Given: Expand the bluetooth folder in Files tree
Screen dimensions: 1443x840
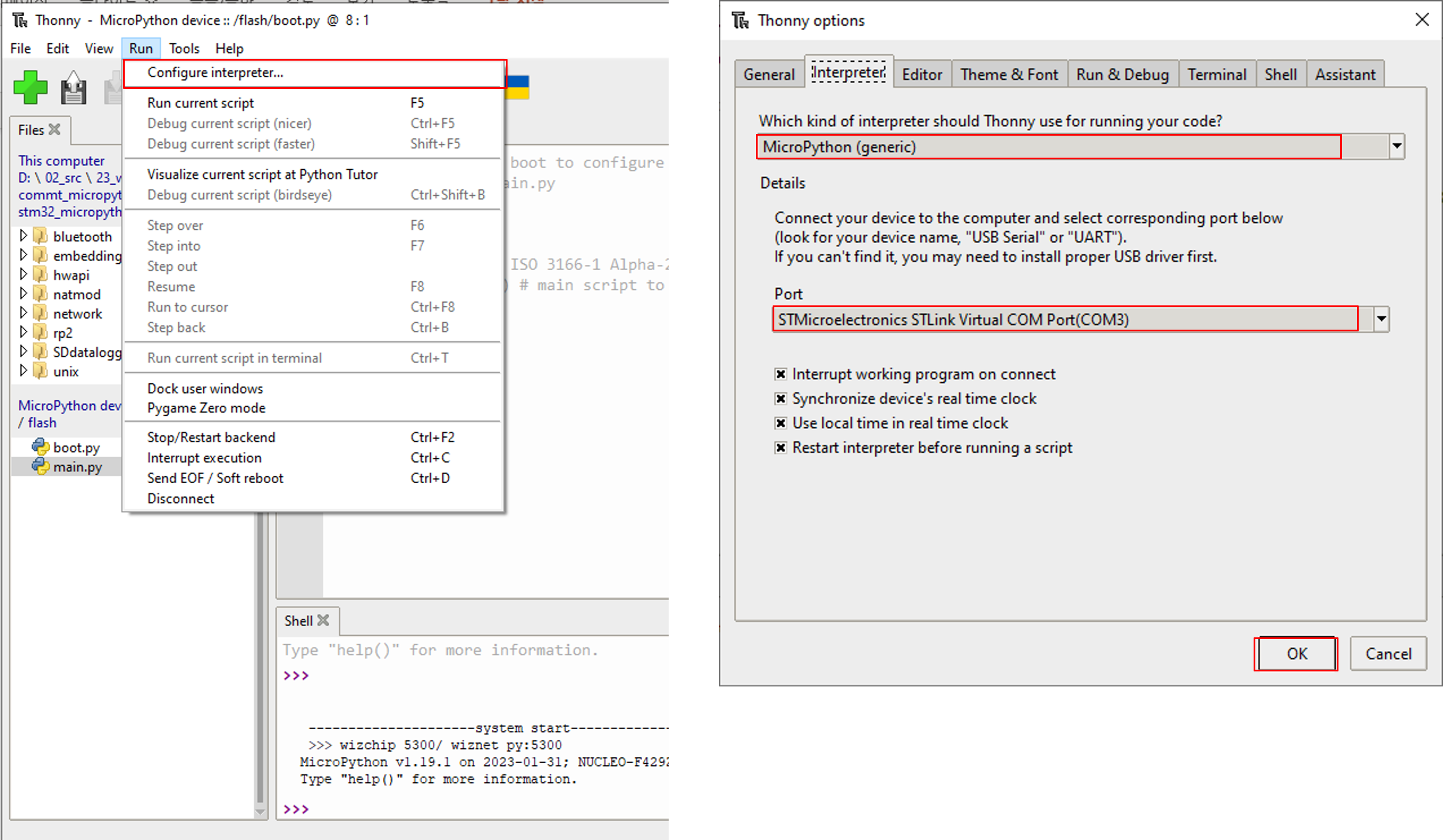Looking at the screenshot, I should (x=23, y=236).
